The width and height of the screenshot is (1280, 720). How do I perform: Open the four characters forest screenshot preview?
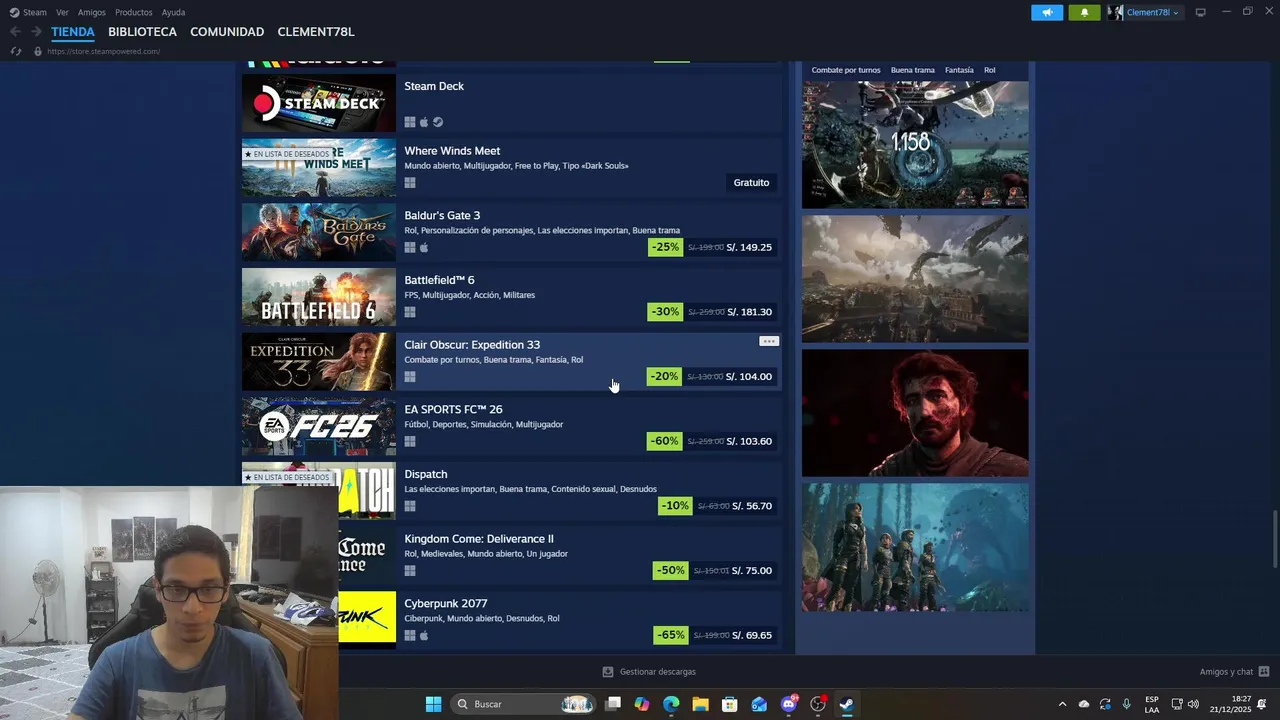click(x=915, y=548)
